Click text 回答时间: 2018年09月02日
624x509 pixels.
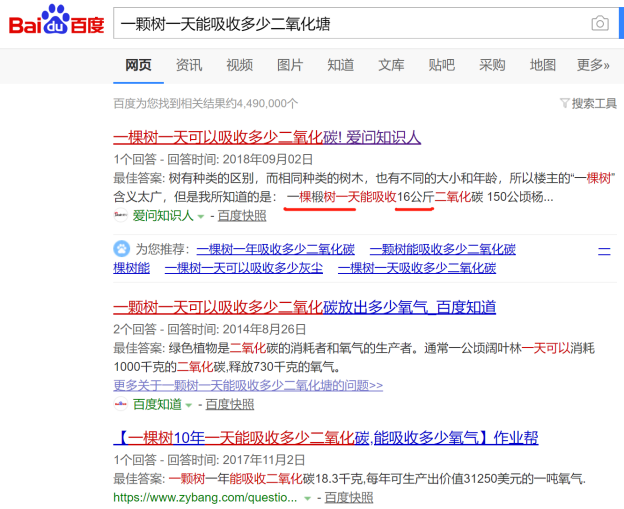[x=240, y=159]
